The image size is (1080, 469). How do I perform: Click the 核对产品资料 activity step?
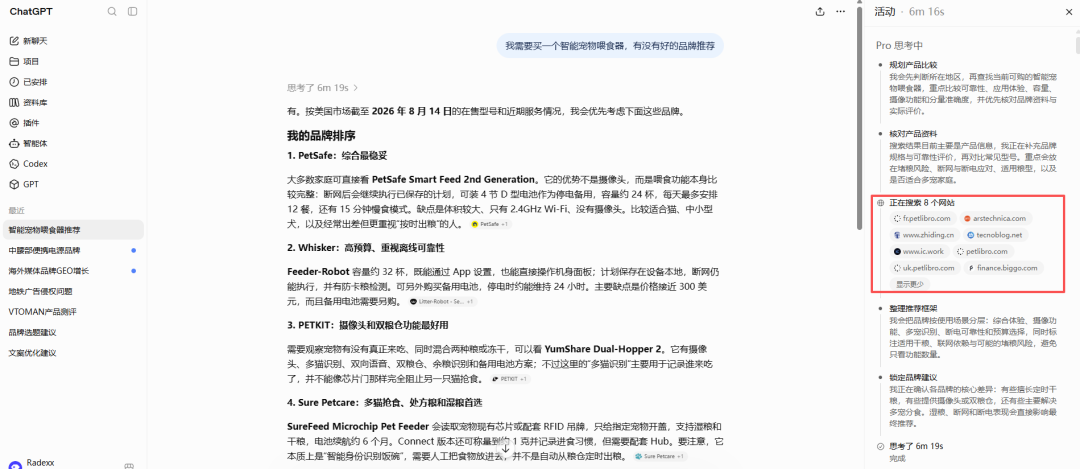point(913,134)
